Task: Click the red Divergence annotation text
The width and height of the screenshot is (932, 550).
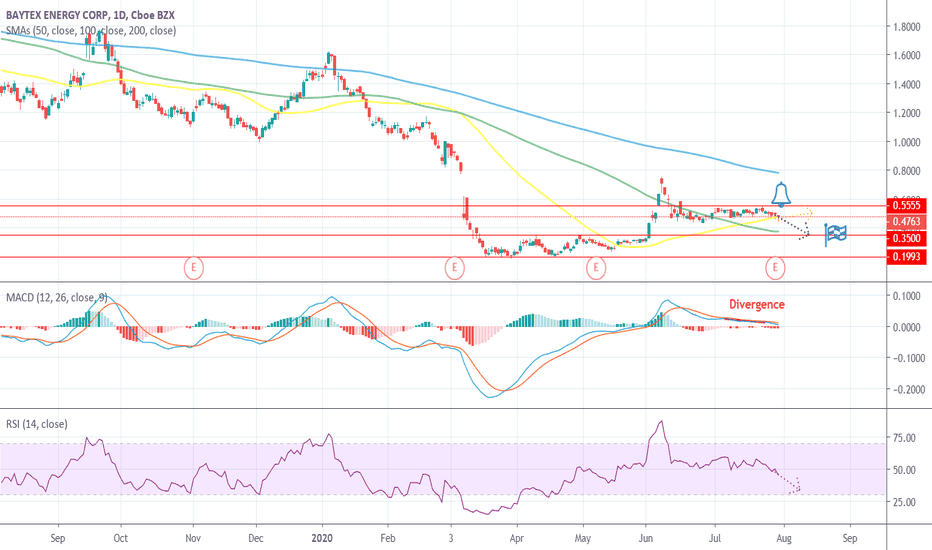Action: coord(757,304)
